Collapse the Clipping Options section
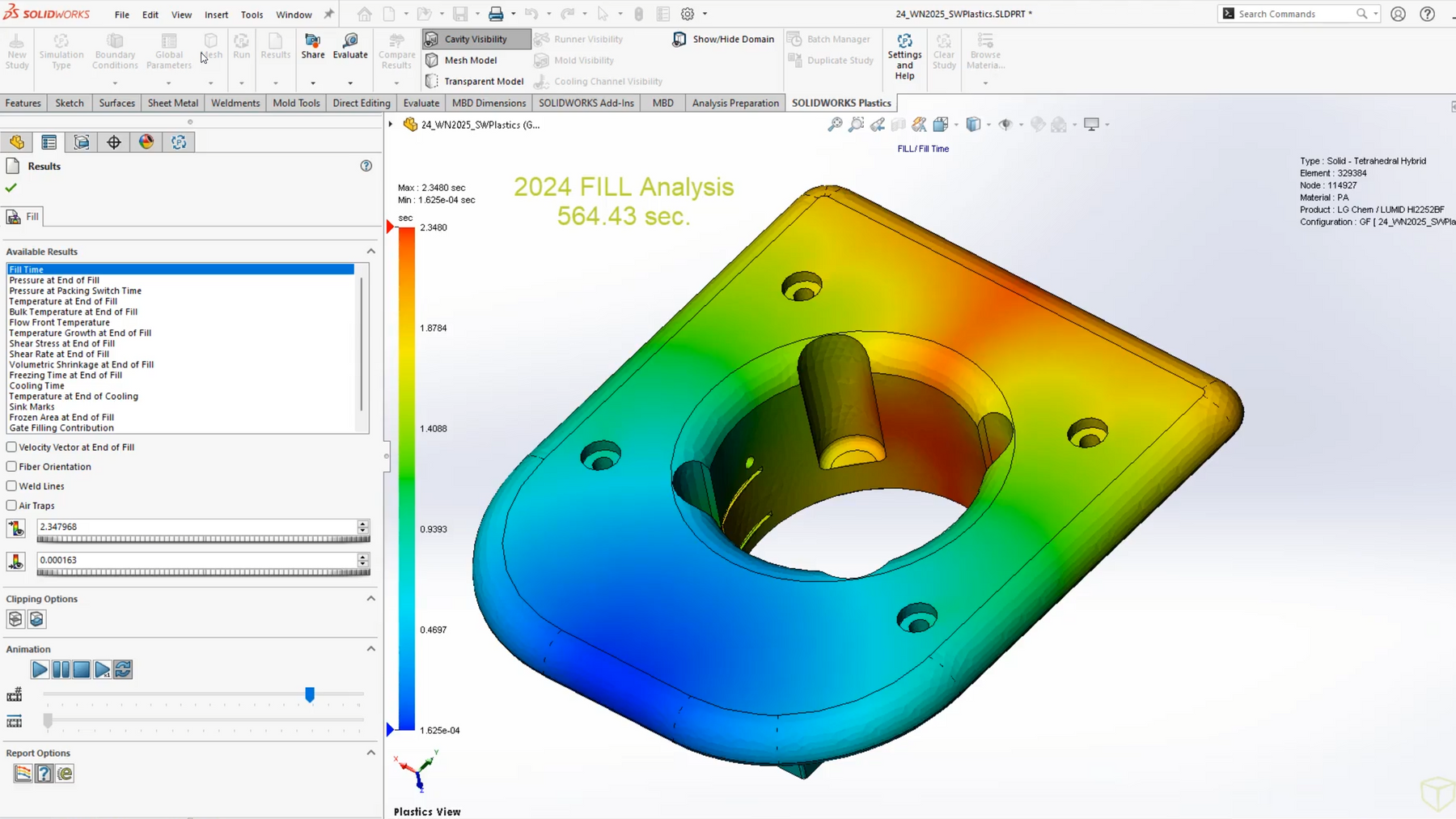This screenshot has width=1456, height=819. (370, 599)
